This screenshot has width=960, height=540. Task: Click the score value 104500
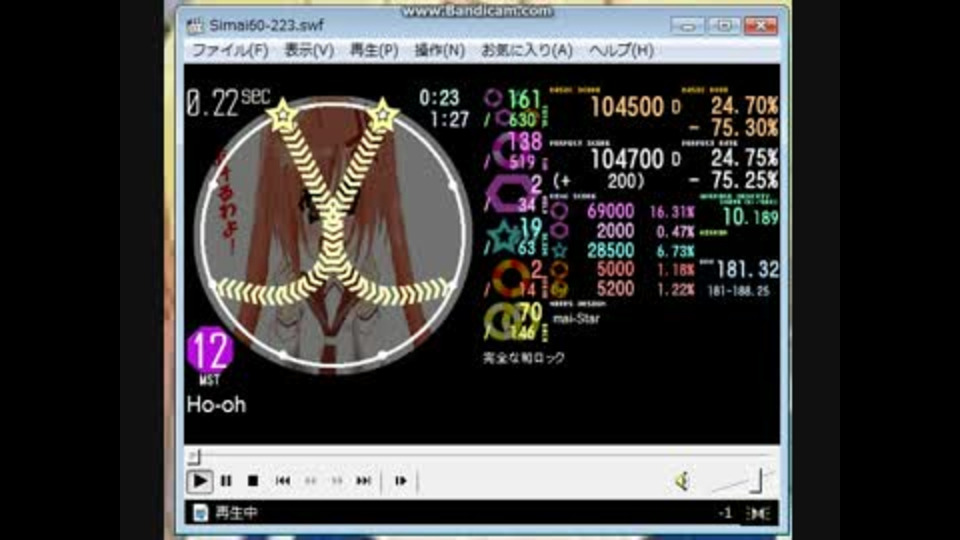[x=627, y=107]
